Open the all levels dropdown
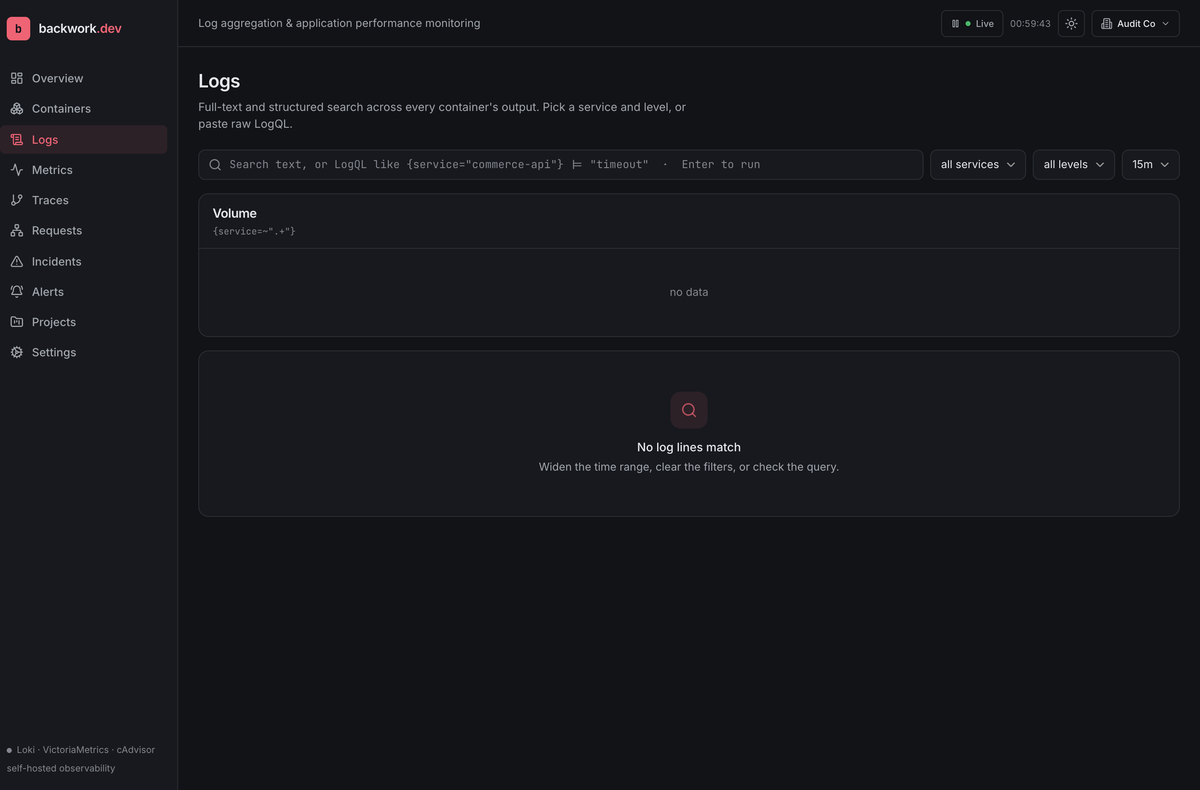This screenshot has width=1200, height=790. (x=1074, y=165)
